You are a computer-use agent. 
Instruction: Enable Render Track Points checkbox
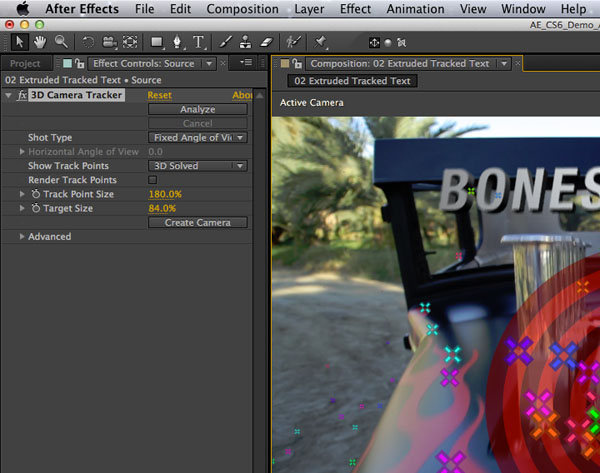153,180
